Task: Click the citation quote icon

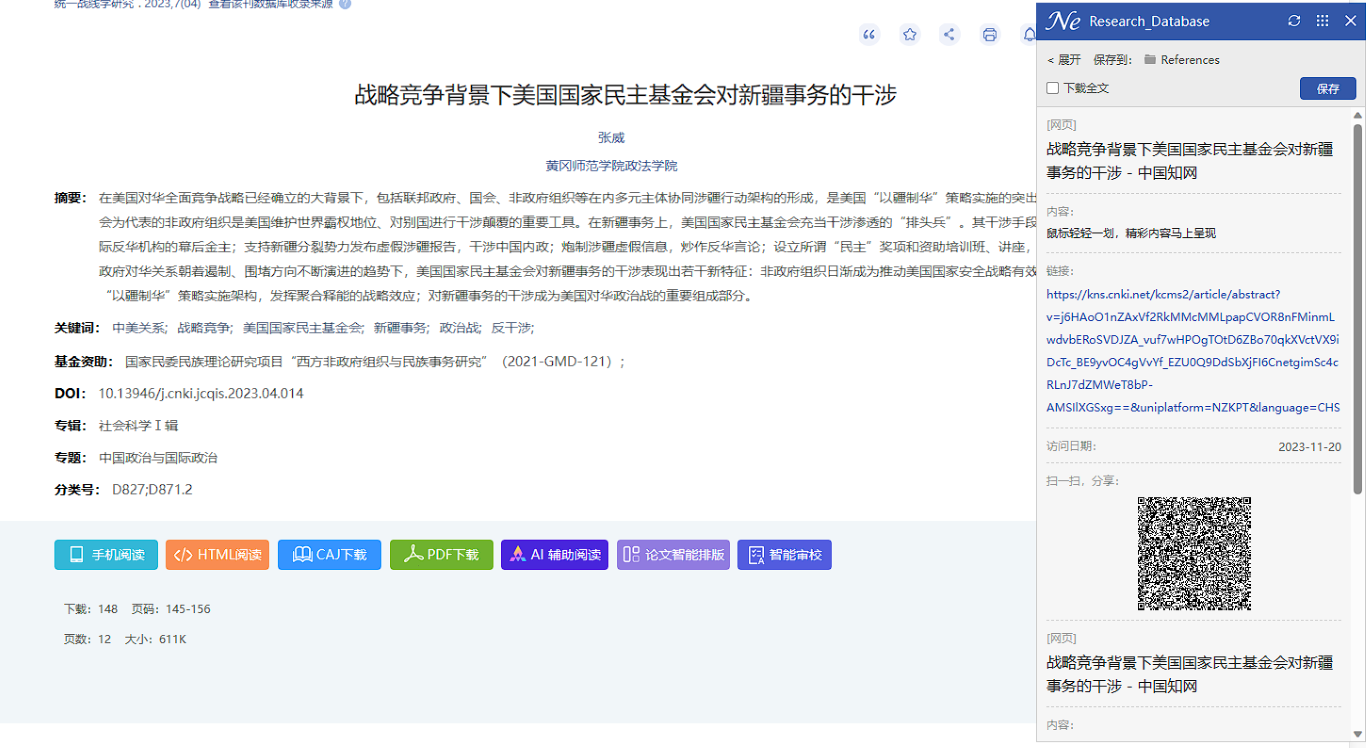Action: [x=869, y=35]
